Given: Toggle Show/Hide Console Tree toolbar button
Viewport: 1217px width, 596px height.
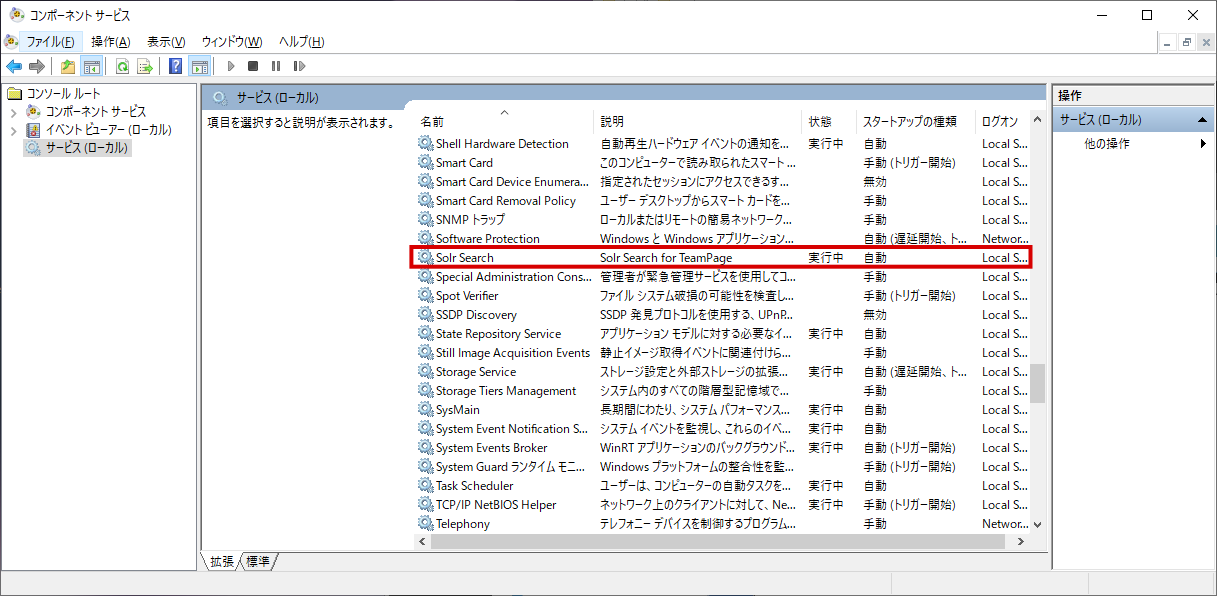Looking at the screenshot, I should click(92, 67).
